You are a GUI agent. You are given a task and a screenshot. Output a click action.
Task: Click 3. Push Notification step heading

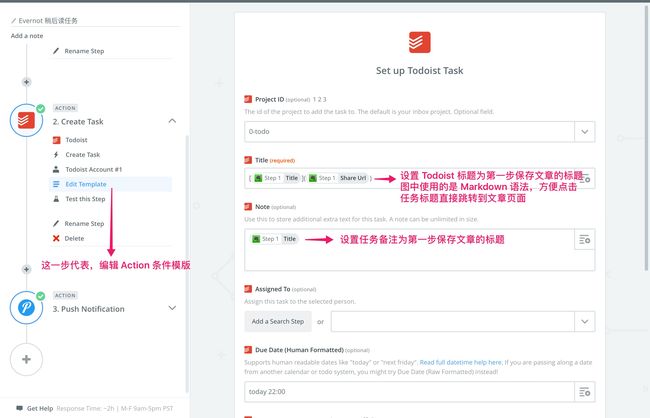[88, 309]
